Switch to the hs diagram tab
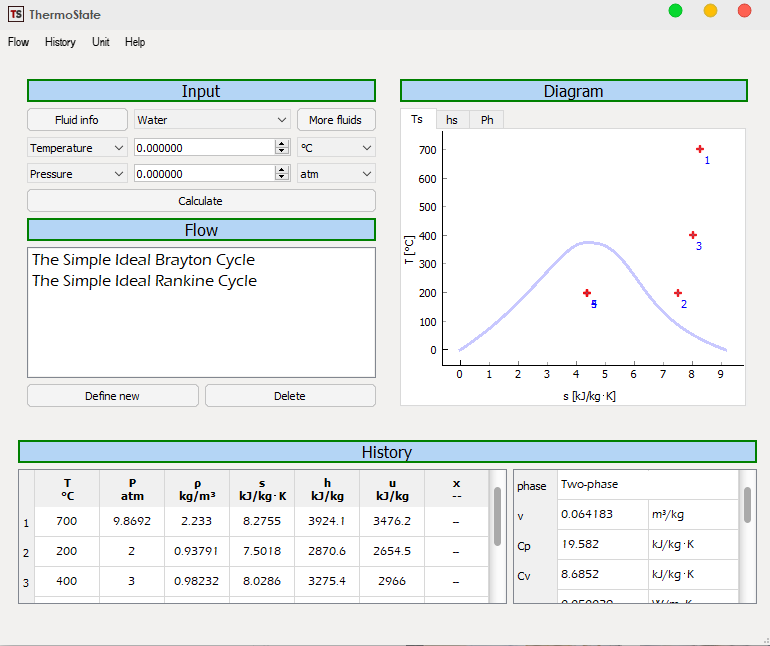Viewport: 770px width, 646px height. tap(452, 120)
